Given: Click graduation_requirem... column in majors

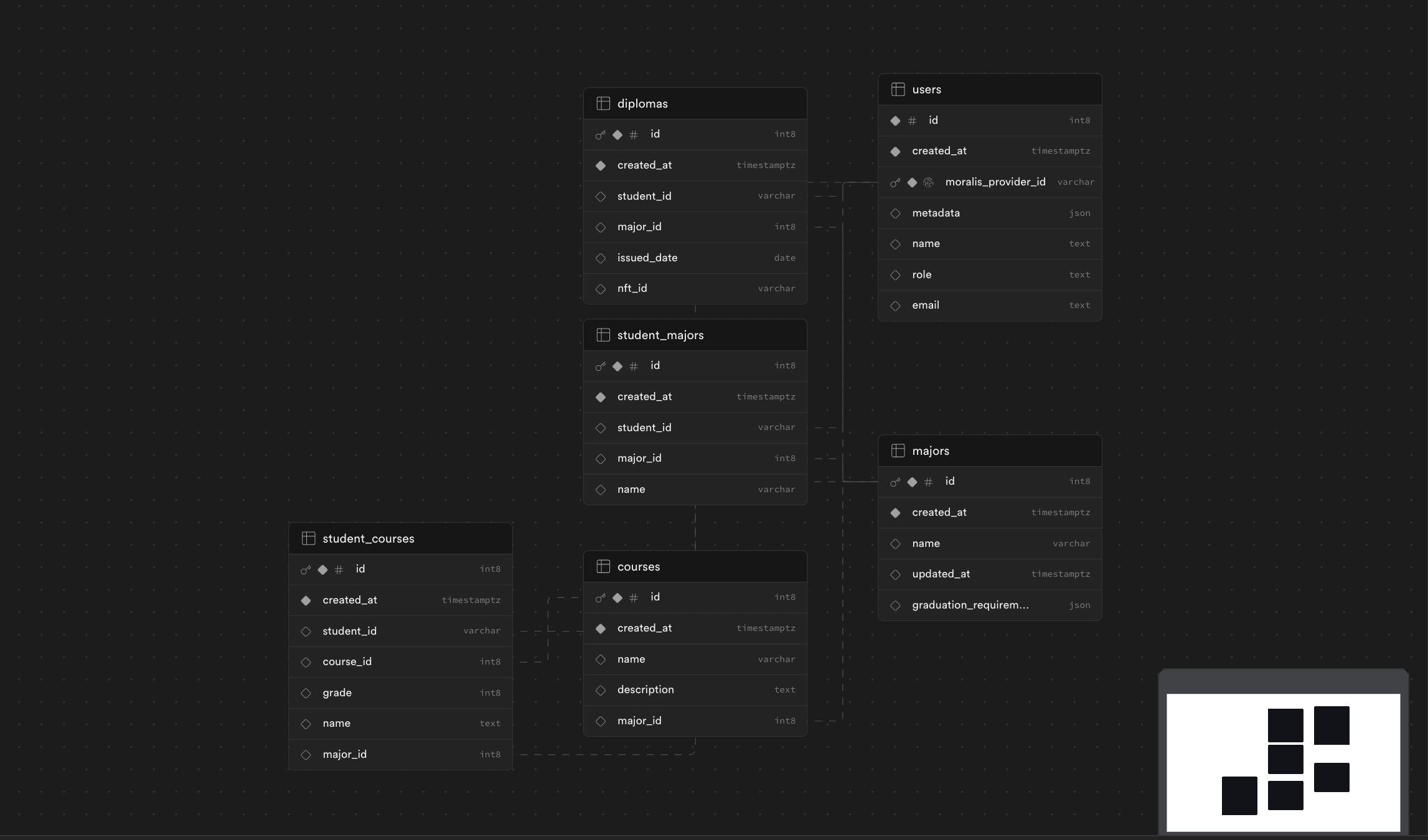Looking at the screenshot, I should (x=970, y=605).
